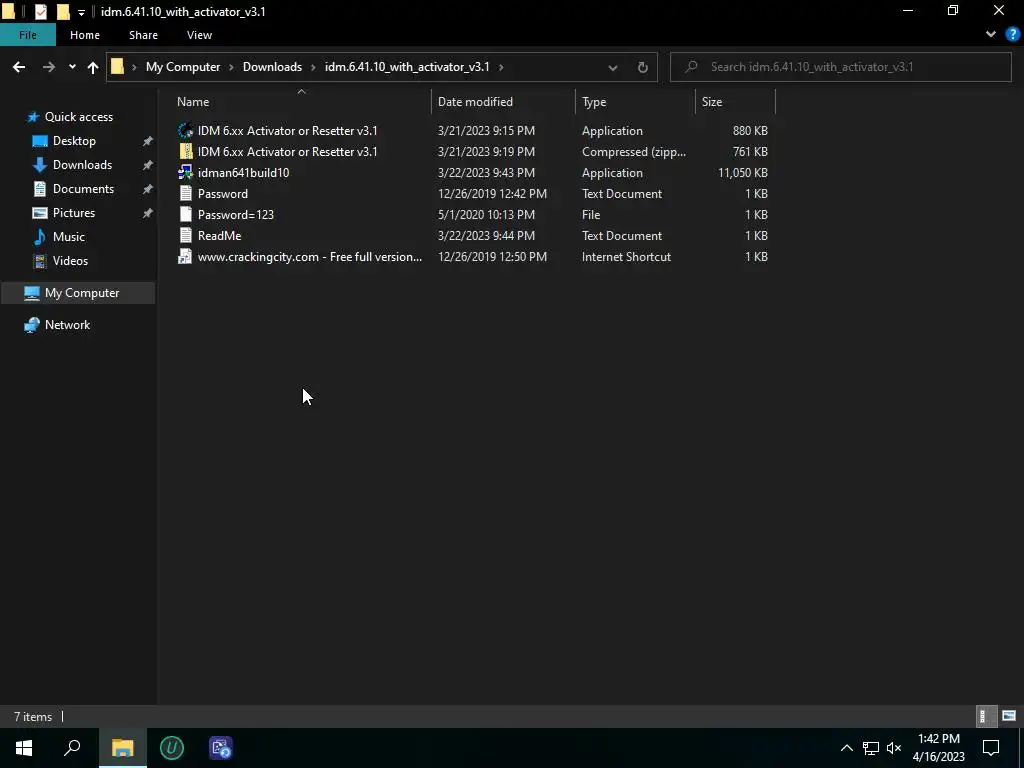The width and height of the screenshot is (1024, 768).
Task: Click the Password text document icon
Action: (x=185, y=193)
